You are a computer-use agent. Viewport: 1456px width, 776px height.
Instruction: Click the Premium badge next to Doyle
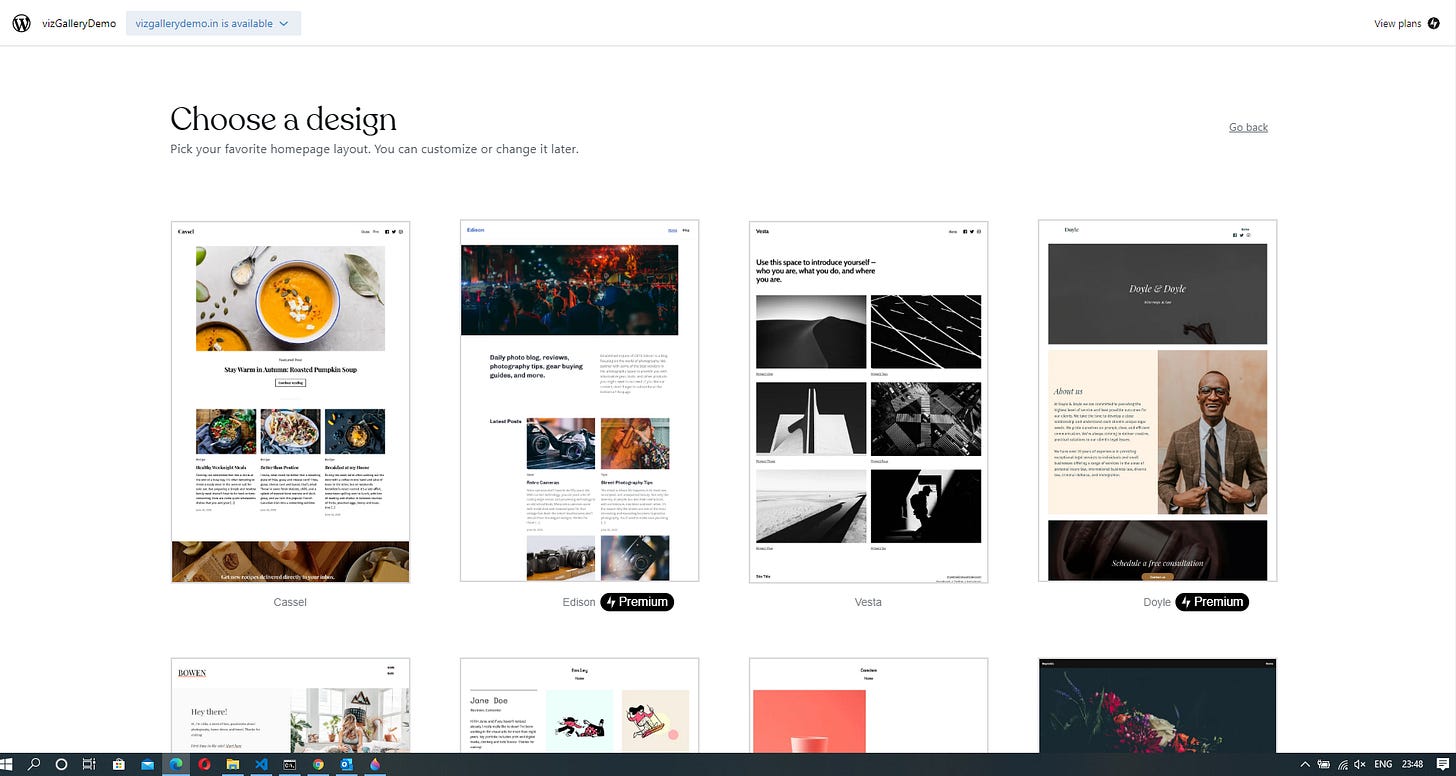coord(1212,602)
